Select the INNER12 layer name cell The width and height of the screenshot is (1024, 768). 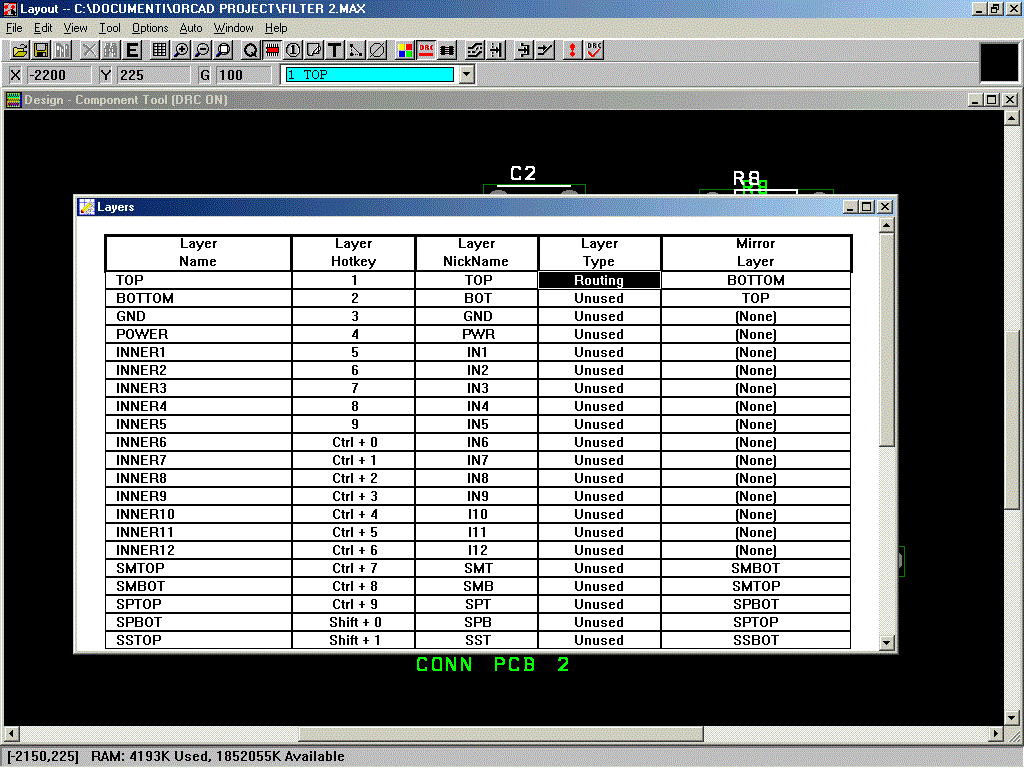point(198,551)
